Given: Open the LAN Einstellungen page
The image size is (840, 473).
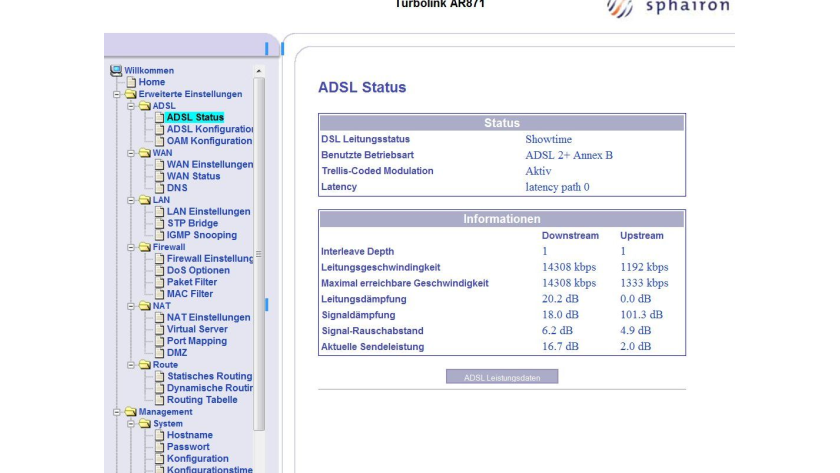Looking at the screenshot, I should 208,212.
